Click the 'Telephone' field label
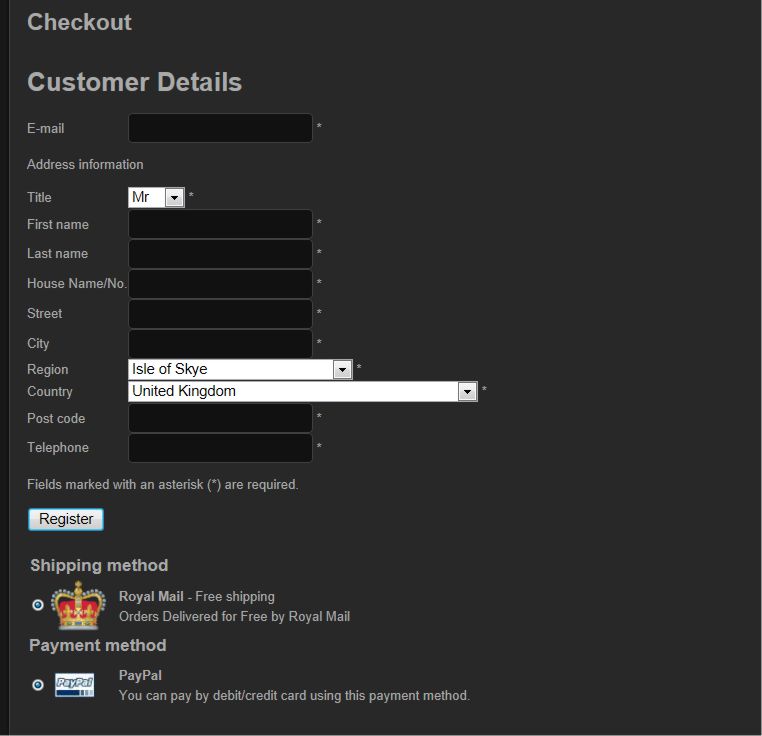Viewport: 762px width, 736px height. click(x=58, y=448)
